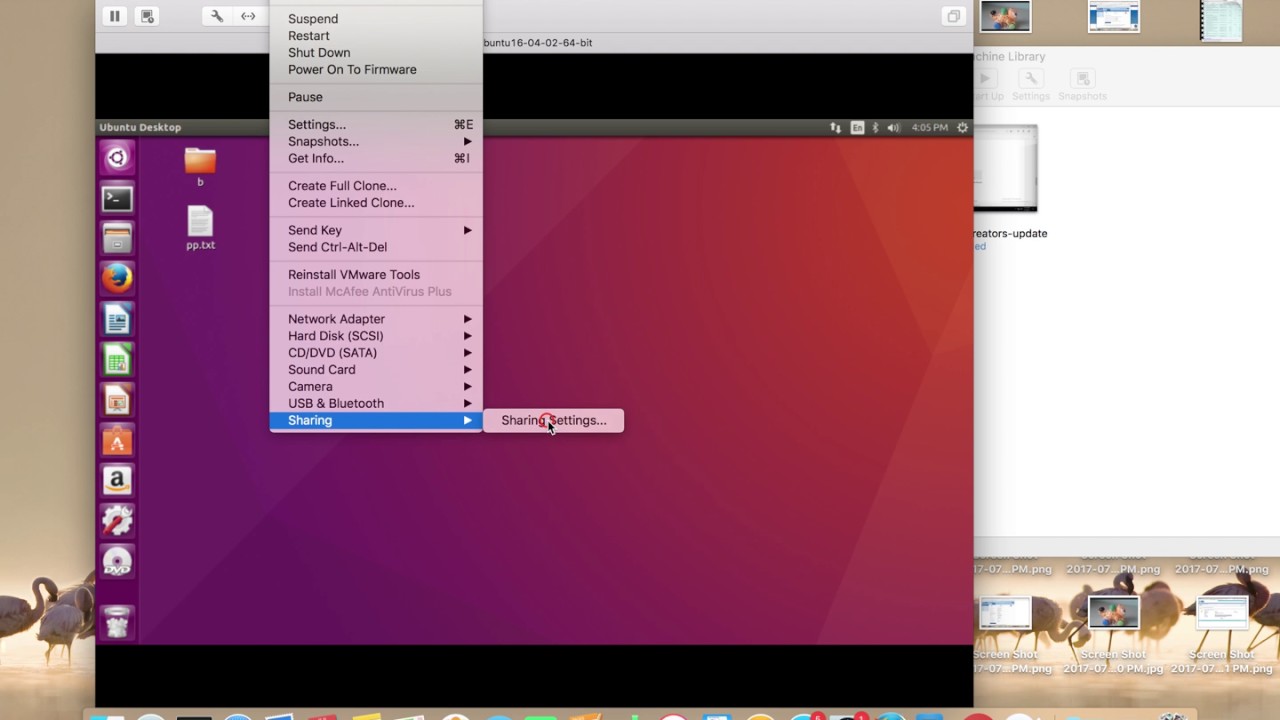The image size is (1280, 720).
Task: Choose Restart in the menu
Action: 376,36
